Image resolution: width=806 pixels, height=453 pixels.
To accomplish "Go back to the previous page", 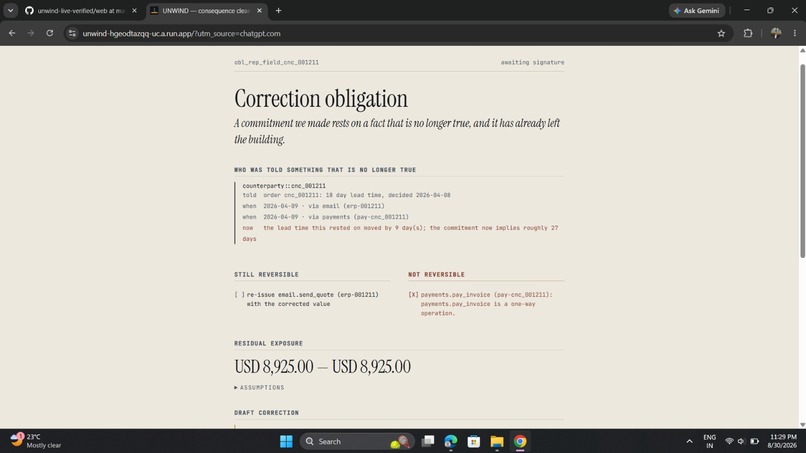I will point(12,33).
